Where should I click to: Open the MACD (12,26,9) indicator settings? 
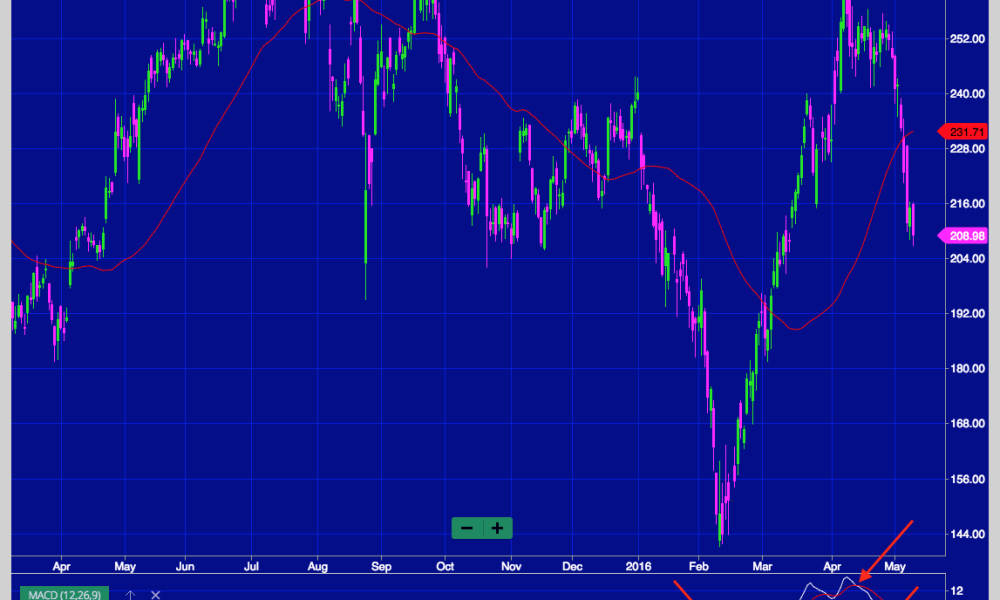pyautogui.click(x=62, y=594)
